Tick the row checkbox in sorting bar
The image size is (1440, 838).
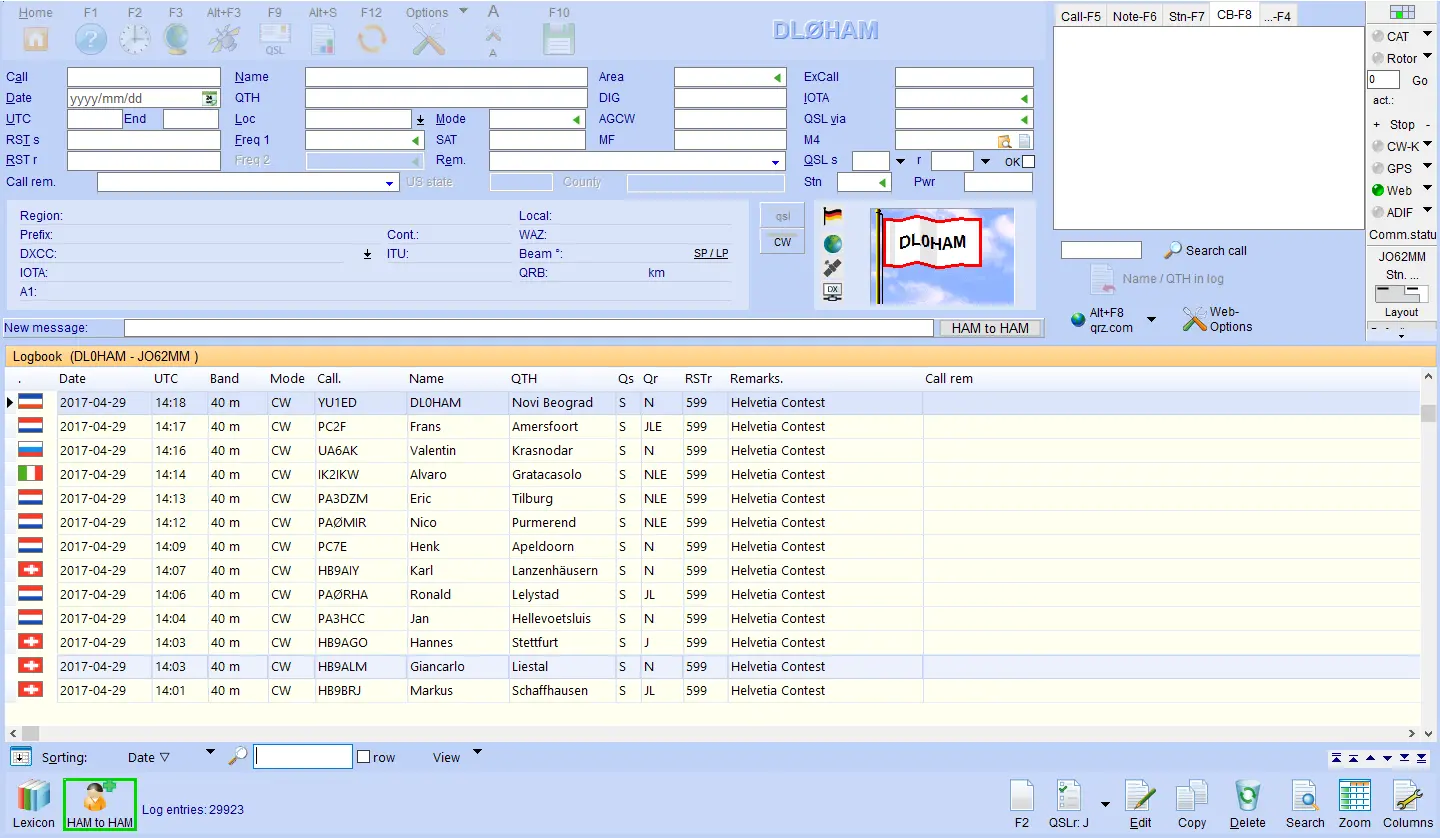click(364, 757)
